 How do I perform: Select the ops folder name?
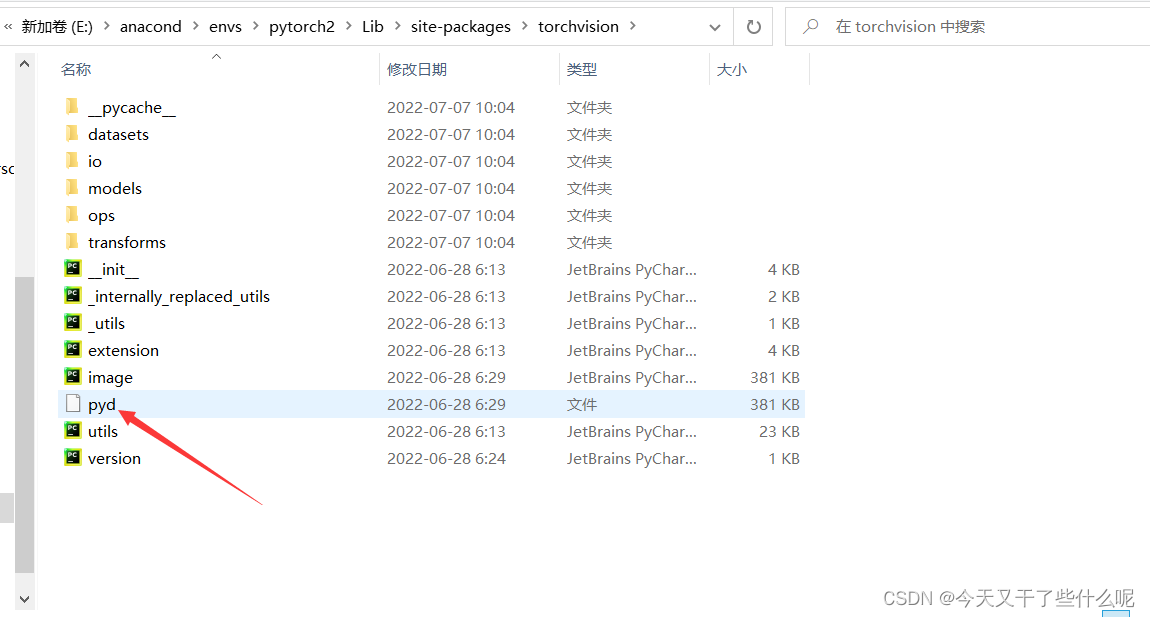point(101,216)
